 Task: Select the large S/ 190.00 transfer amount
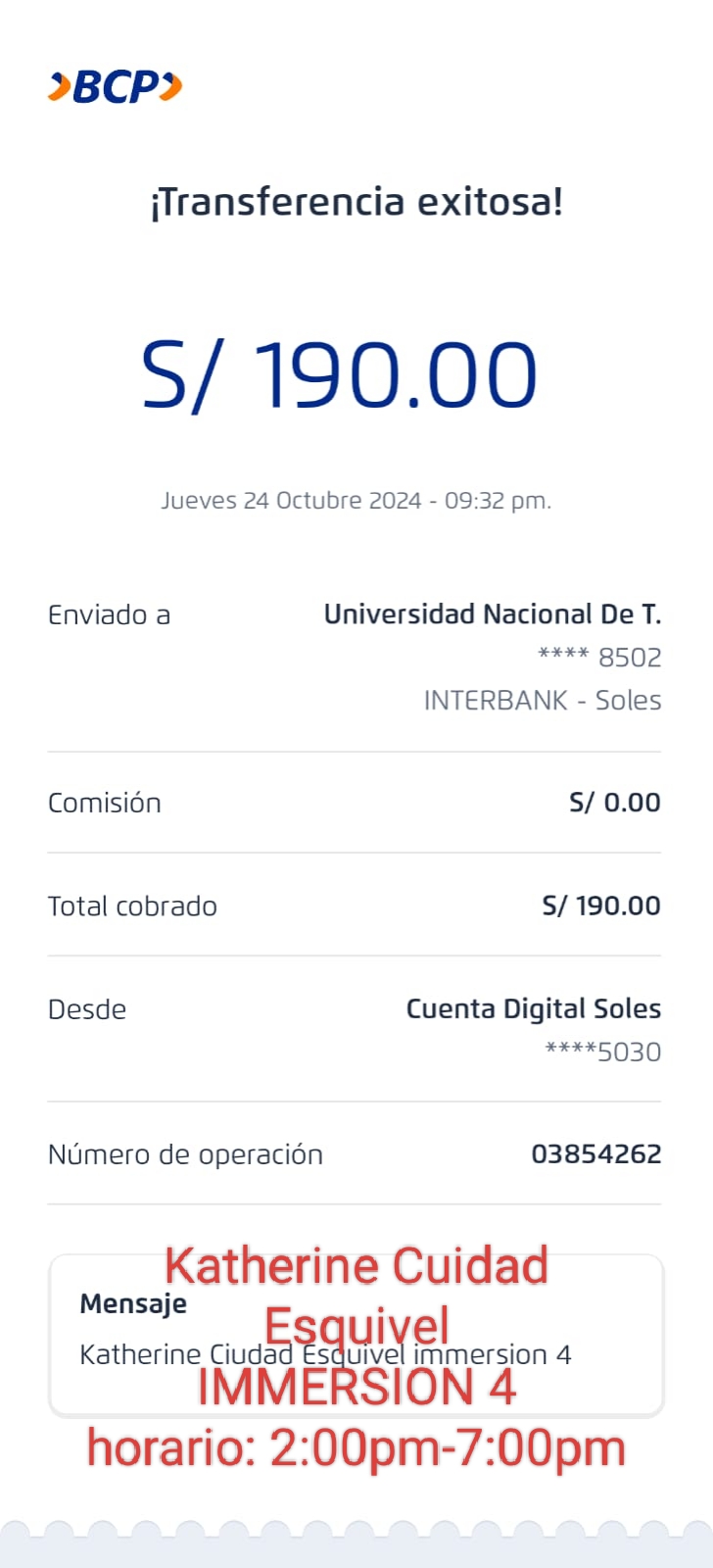[x=340, y=375]
